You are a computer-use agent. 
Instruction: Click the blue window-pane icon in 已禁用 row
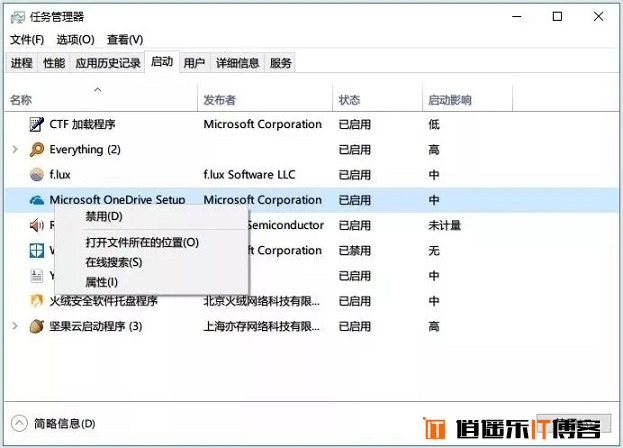coord(37,251)
